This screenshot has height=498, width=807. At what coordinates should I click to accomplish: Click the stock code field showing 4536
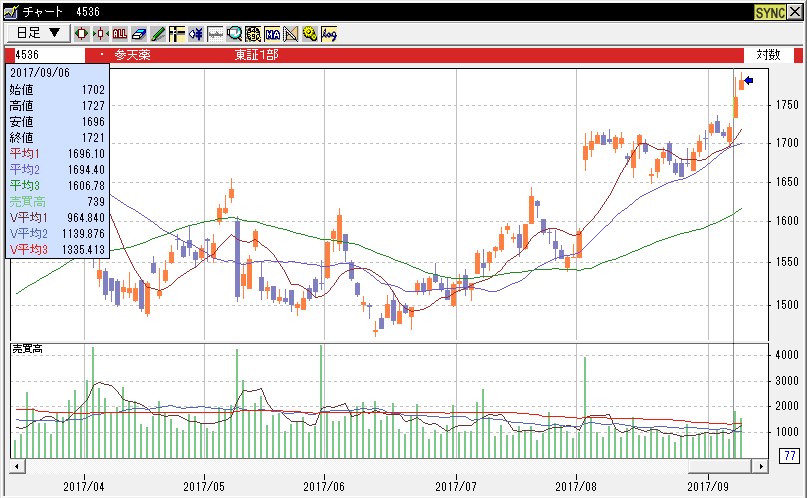click(45, 55)
